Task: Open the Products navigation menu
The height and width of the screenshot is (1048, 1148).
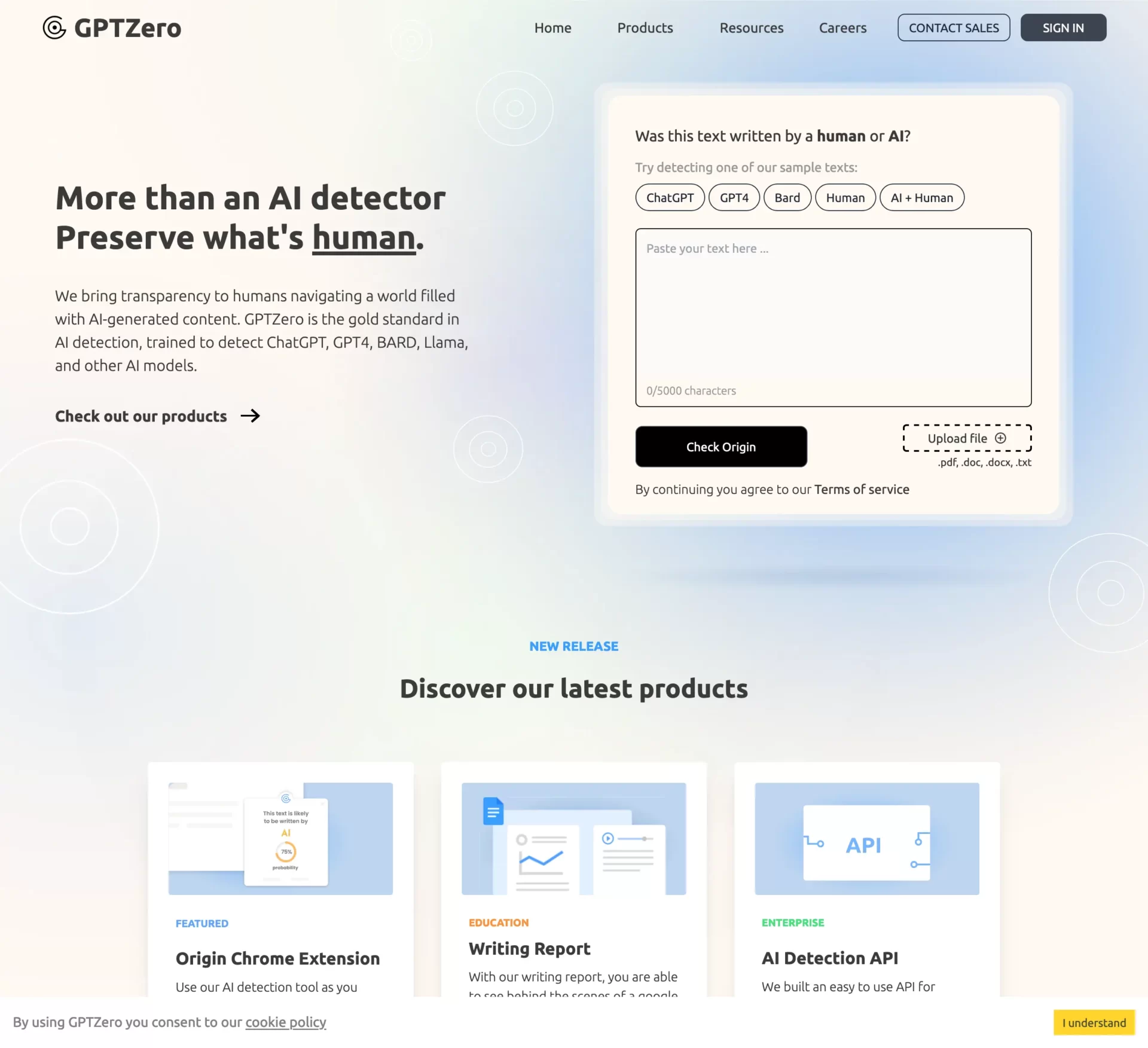Action: click(x=645, y=28)
